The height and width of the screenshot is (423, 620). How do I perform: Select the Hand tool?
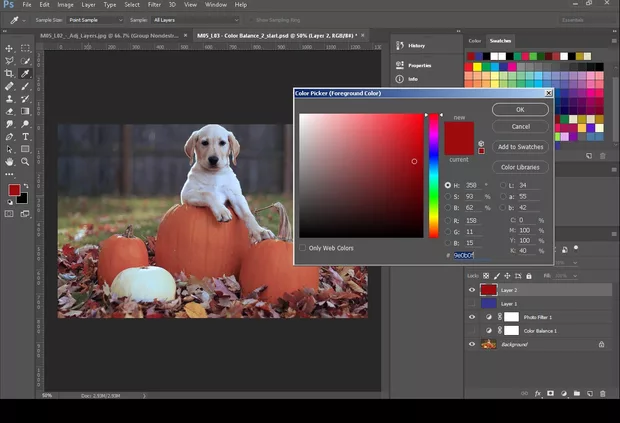click(10, 161)
